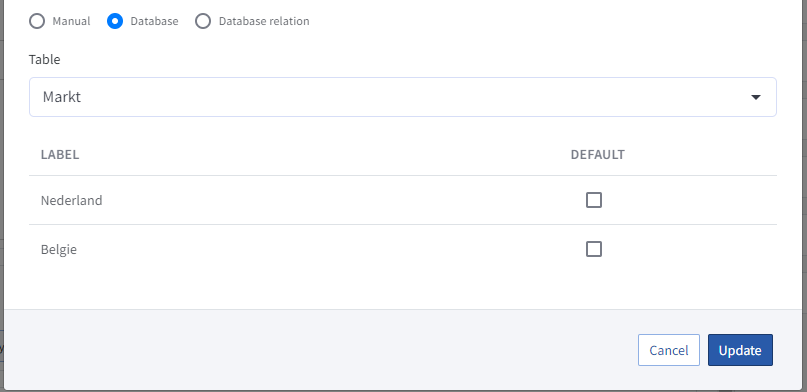Click the gray dialog footer area
Image resolution: width=807 pixels, height=392 pixels.
319,350
